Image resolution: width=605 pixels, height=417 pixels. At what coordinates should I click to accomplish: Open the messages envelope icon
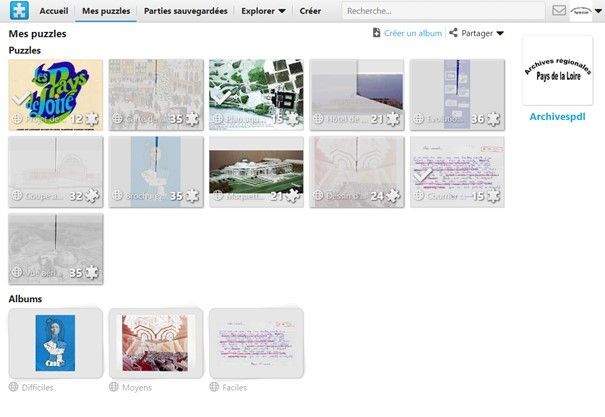pos(559,11)
